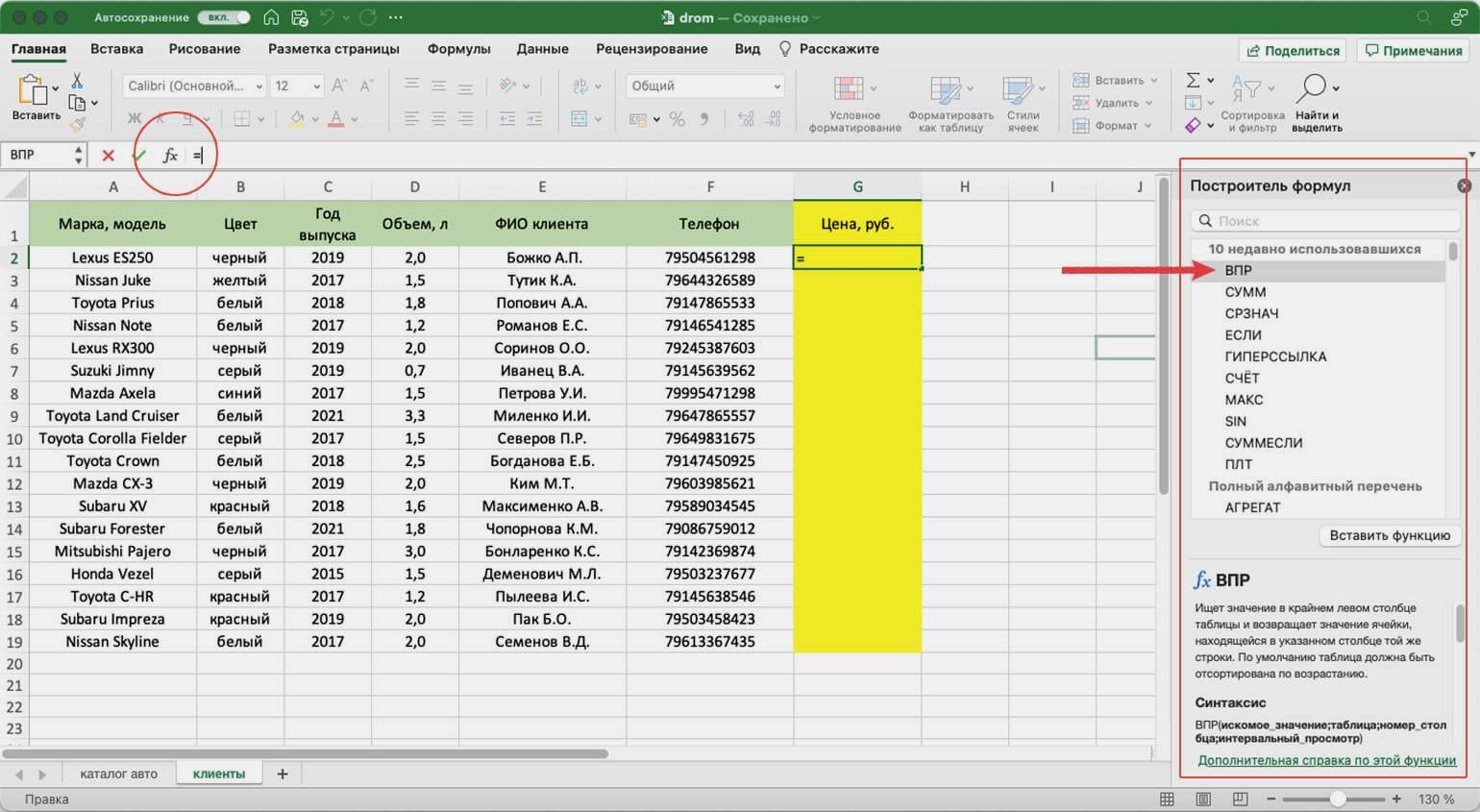Open the font size 12 dropdown
Viewport: 1480px width, 812px height.
point(296,86)
